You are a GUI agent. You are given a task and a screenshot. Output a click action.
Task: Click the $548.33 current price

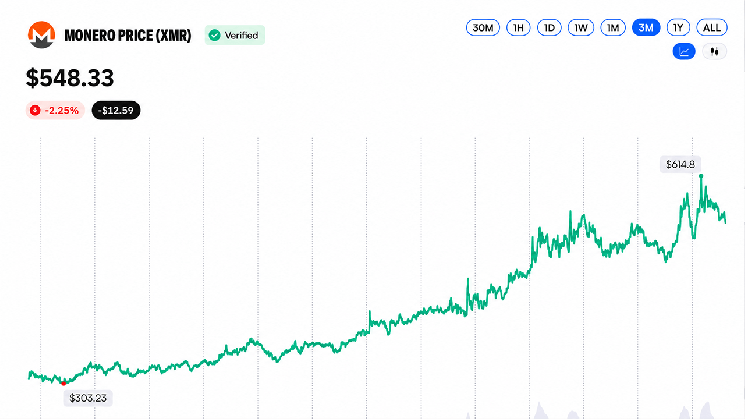pos(70,78)
